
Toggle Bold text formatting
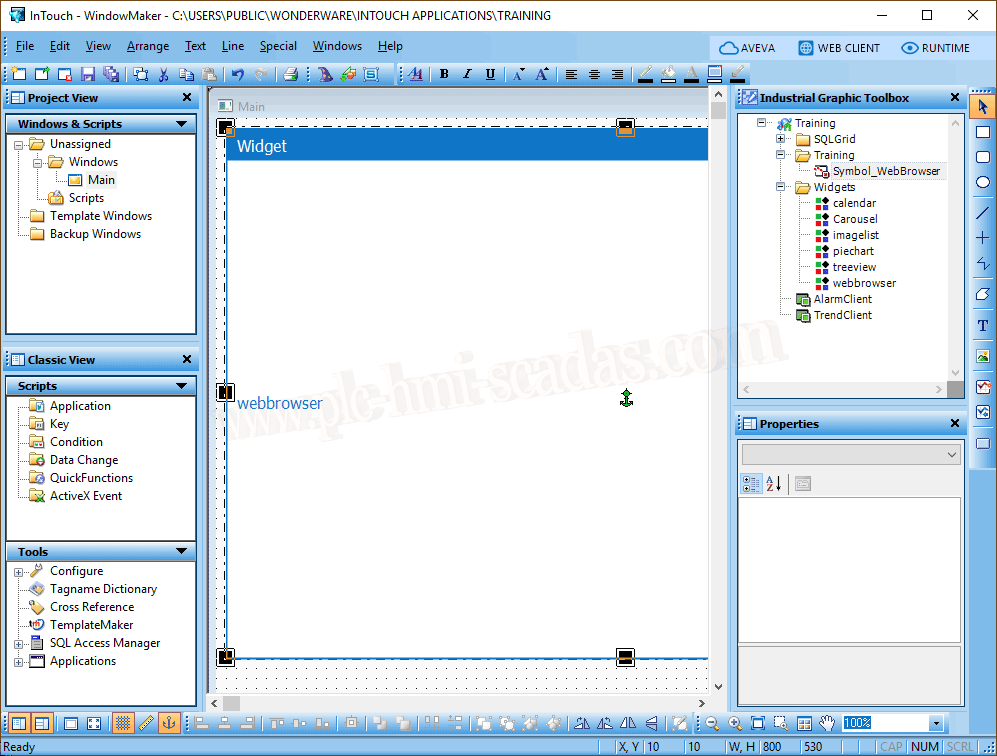click(x=444, y=74)
